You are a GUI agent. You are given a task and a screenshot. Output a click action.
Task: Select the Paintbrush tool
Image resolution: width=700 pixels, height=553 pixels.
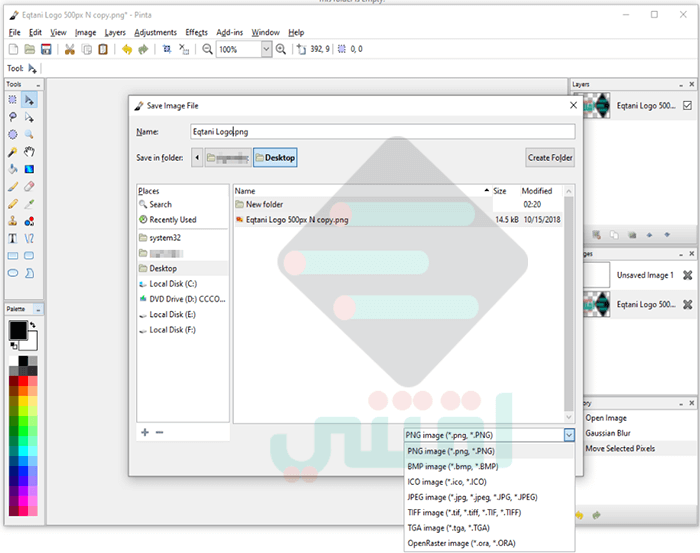[12, 187]
